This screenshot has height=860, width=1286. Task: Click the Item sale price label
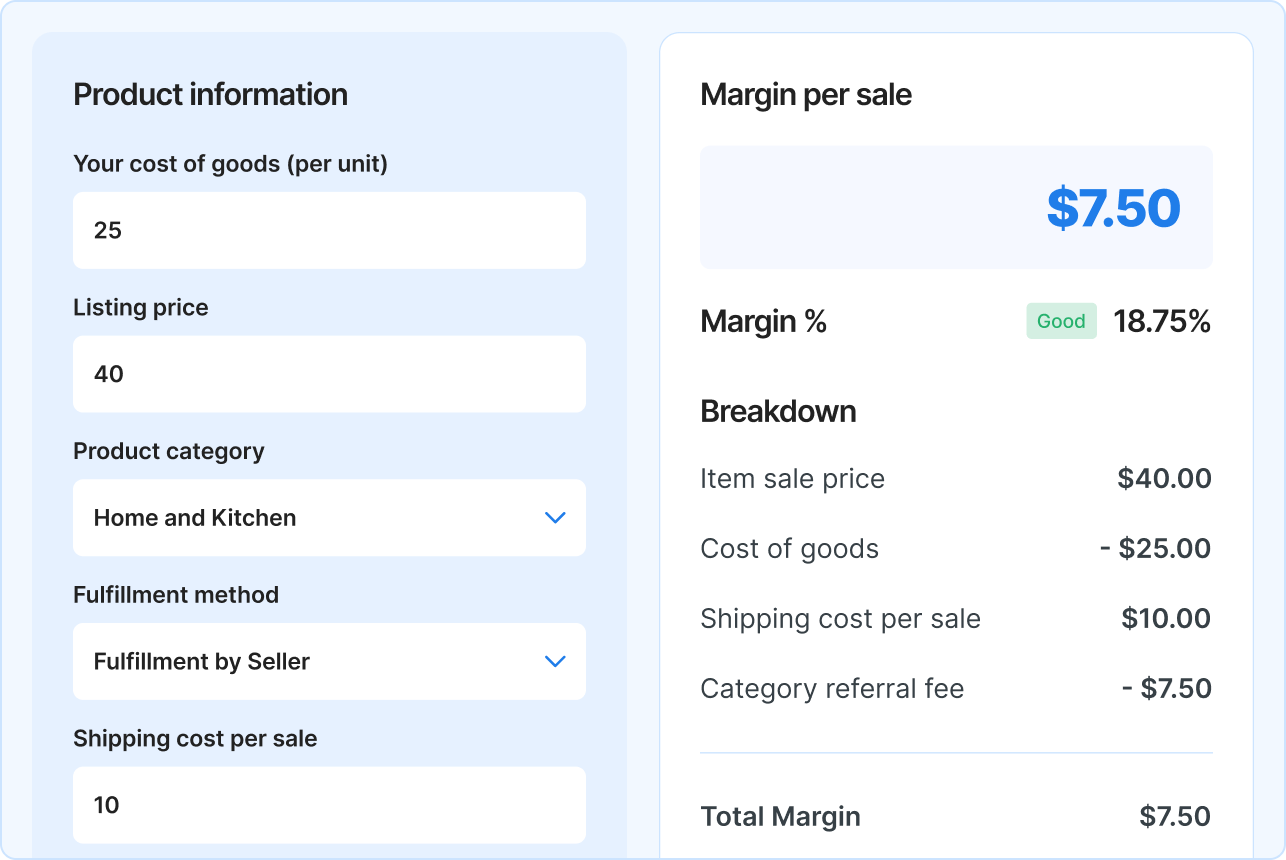pos(792,479)
